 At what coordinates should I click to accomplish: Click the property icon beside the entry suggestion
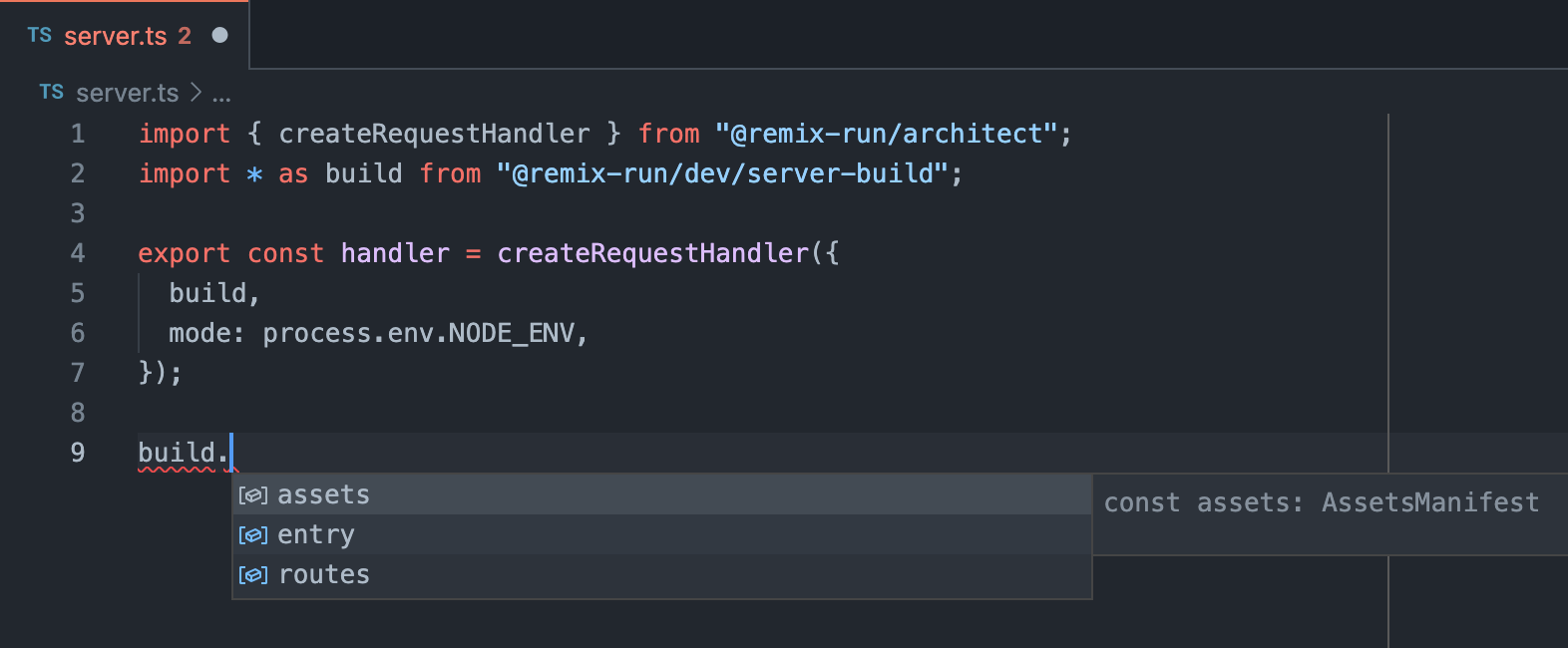pyautogui.click(x=252, y=534)
